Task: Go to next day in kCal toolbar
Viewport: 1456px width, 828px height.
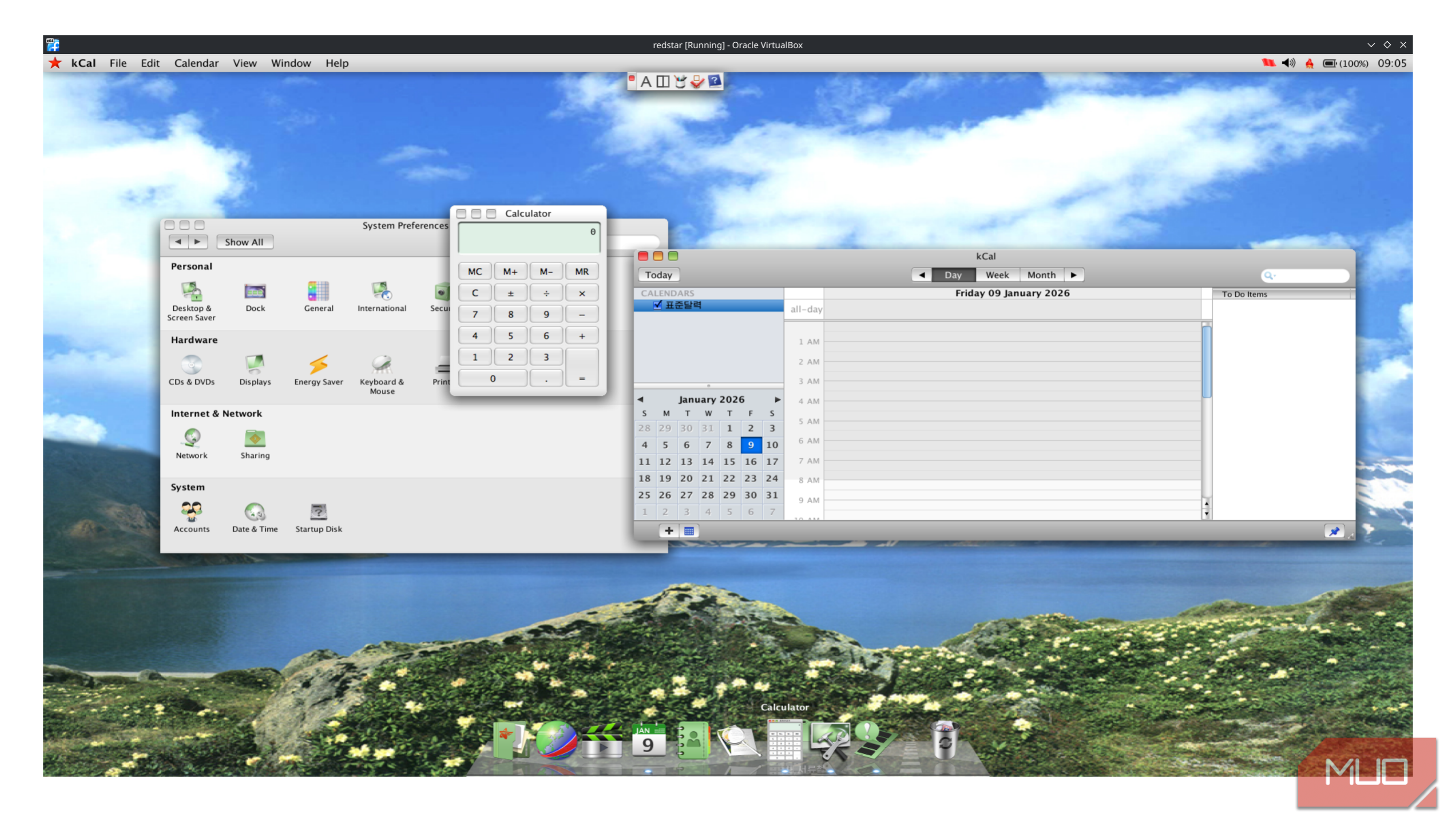Action: coord(1073,275)
